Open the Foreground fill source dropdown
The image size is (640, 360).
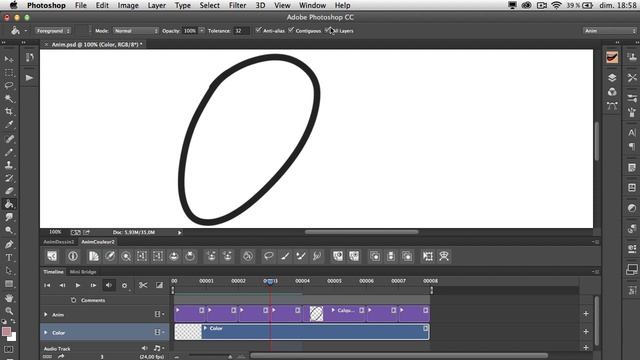(x=53, y=31)
